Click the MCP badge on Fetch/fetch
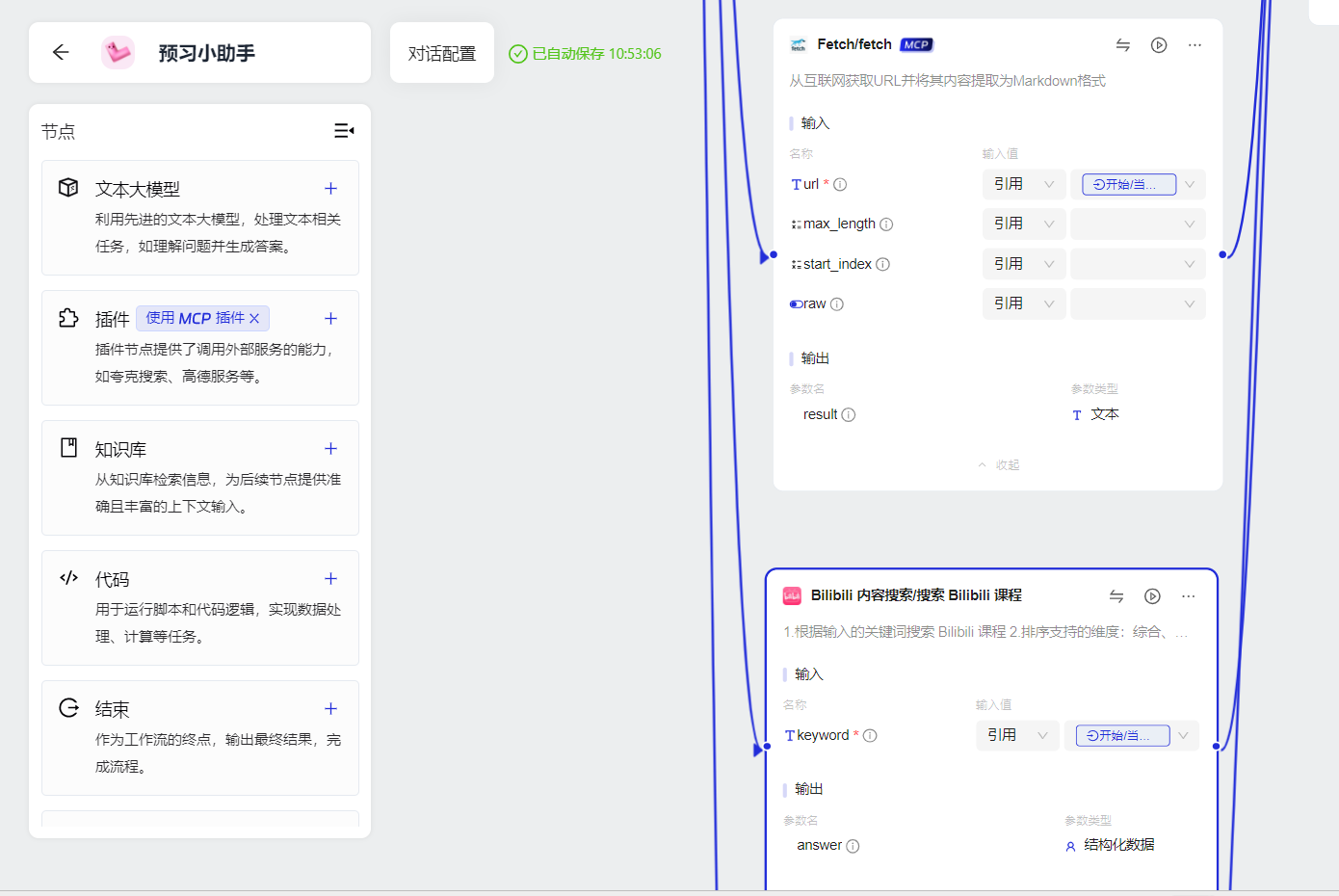 (x=916, y=45)
